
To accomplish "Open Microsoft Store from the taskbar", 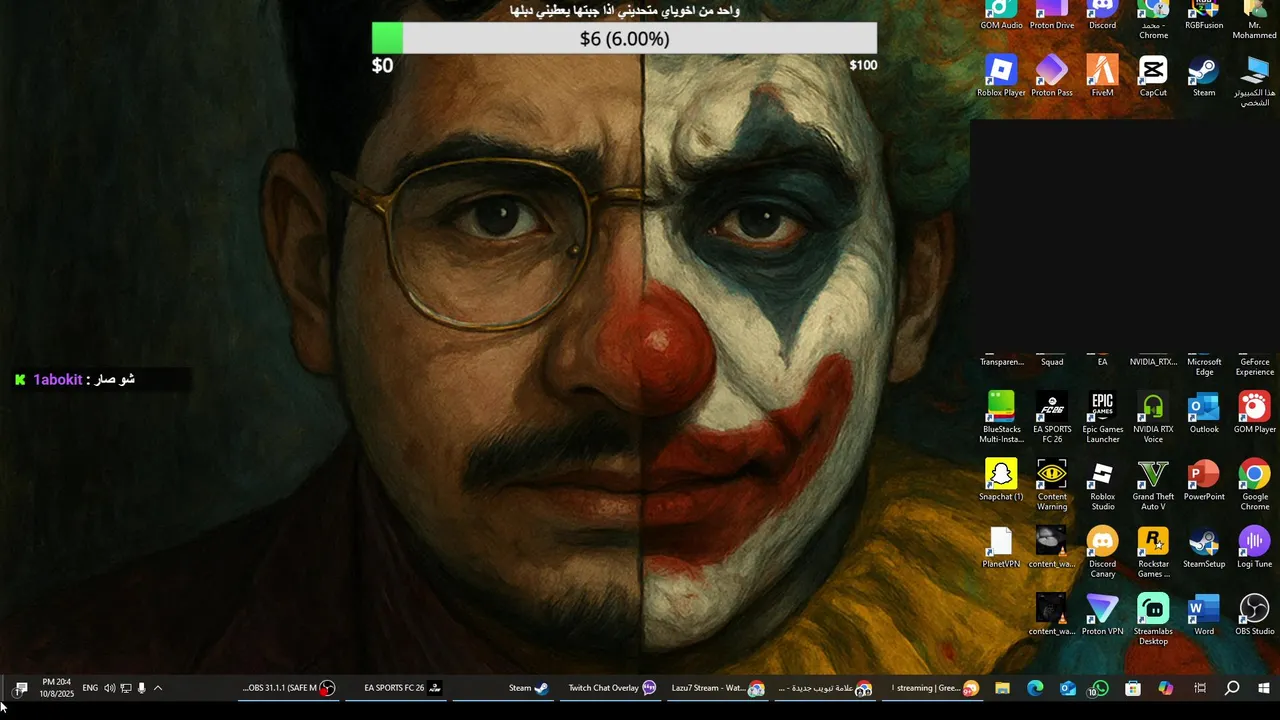I will point(1133,688).
